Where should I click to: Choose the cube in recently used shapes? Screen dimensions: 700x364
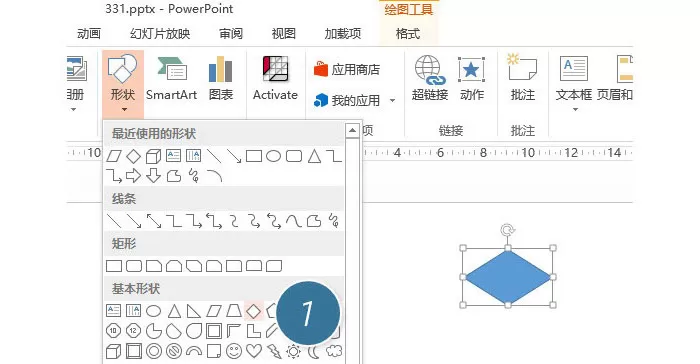coord(154,156)
